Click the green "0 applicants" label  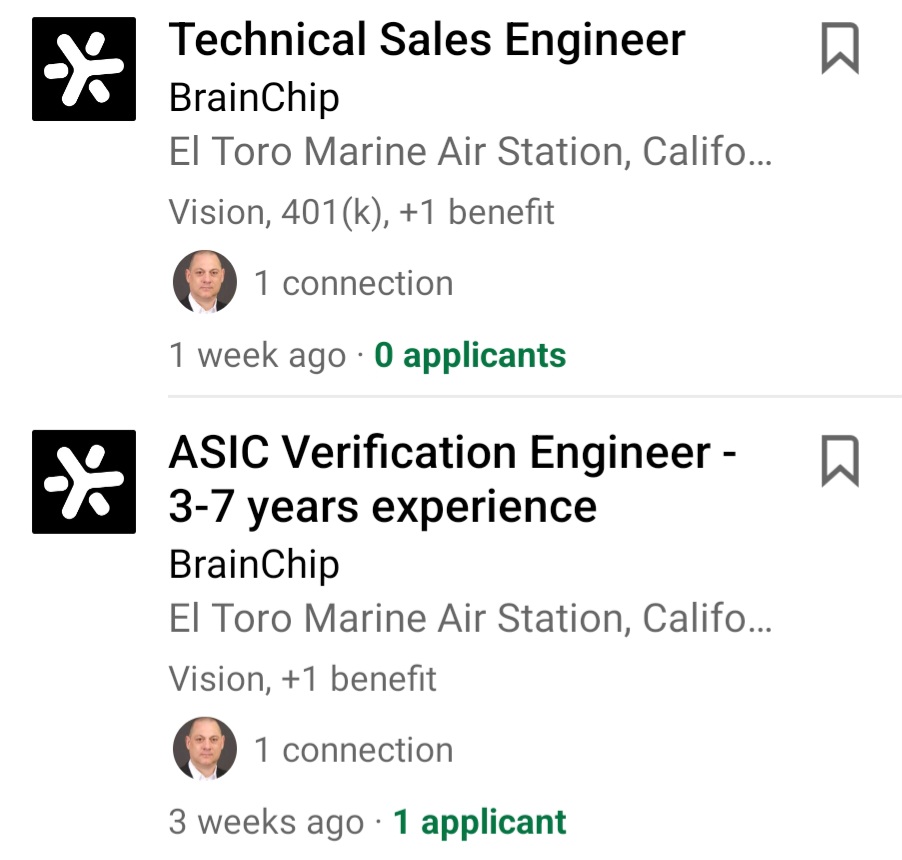click(470, 355)
